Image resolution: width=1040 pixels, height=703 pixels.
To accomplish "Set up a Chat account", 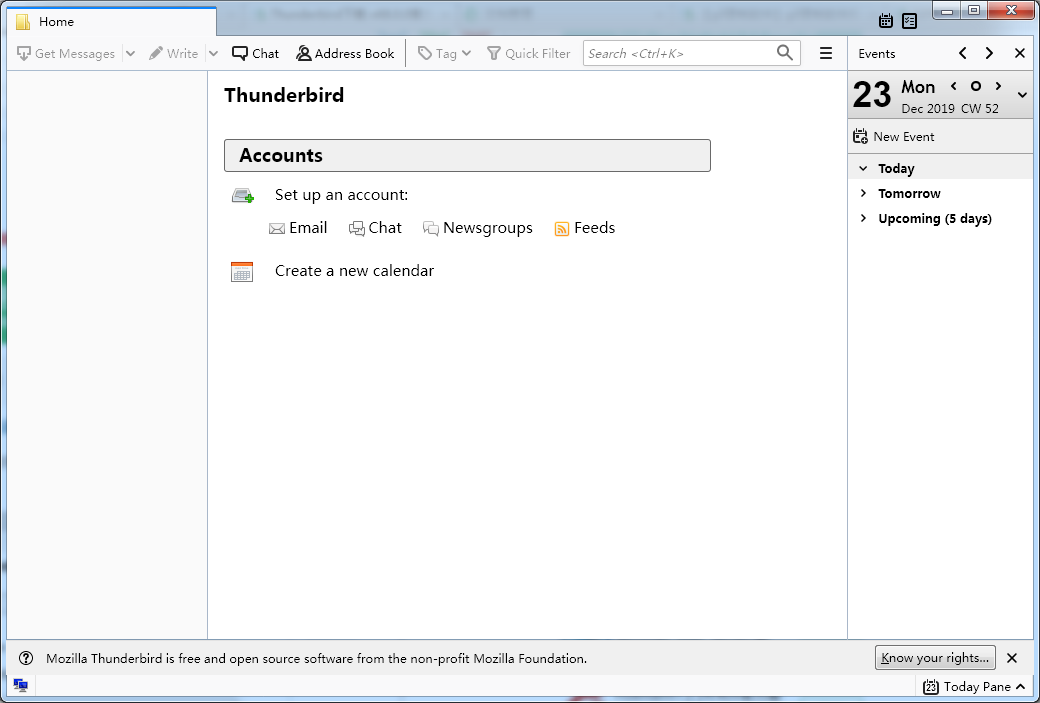I will (x=375, y=228).
